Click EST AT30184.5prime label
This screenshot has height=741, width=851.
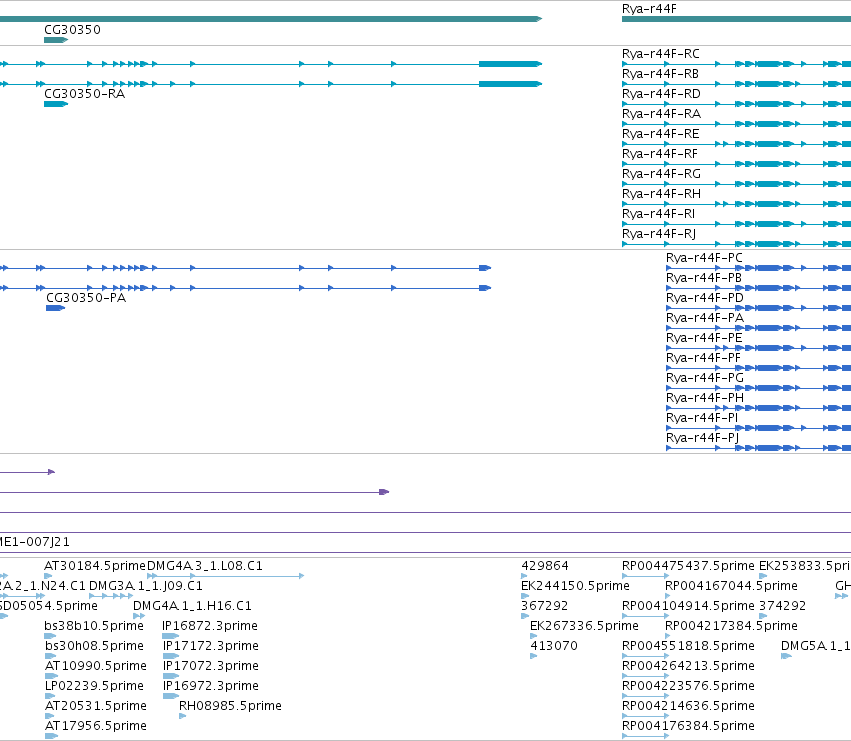click(x=95, y=566)
